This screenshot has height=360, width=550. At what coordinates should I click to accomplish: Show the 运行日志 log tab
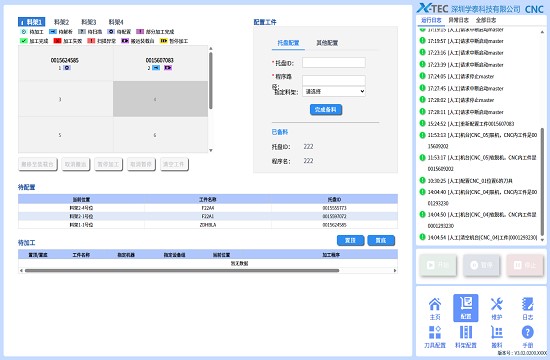(431, 20)
